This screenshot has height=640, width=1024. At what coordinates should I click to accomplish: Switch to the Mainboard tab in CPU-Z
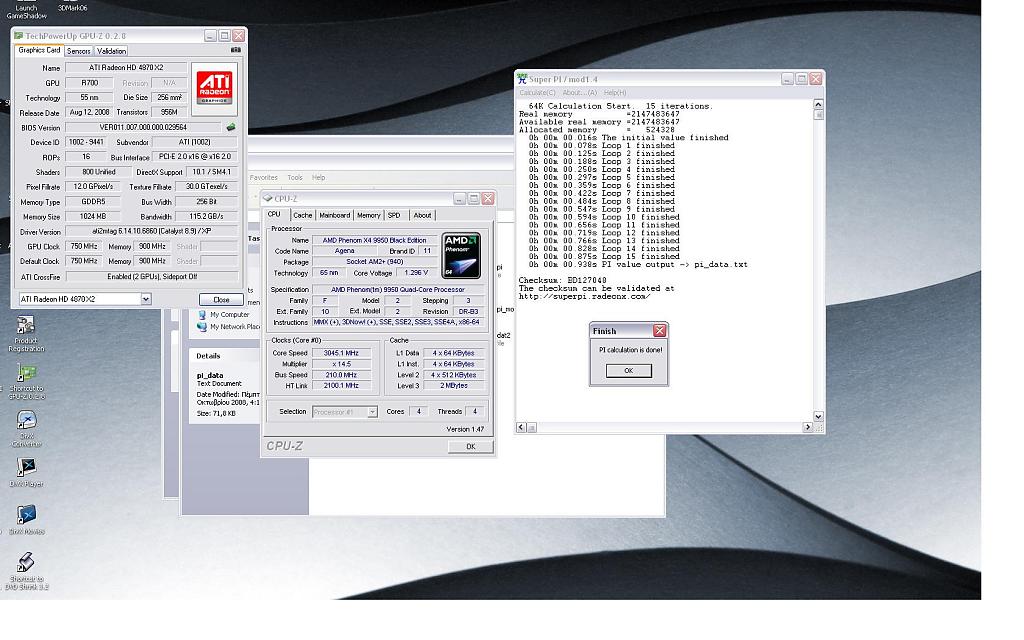click(334, 215)
